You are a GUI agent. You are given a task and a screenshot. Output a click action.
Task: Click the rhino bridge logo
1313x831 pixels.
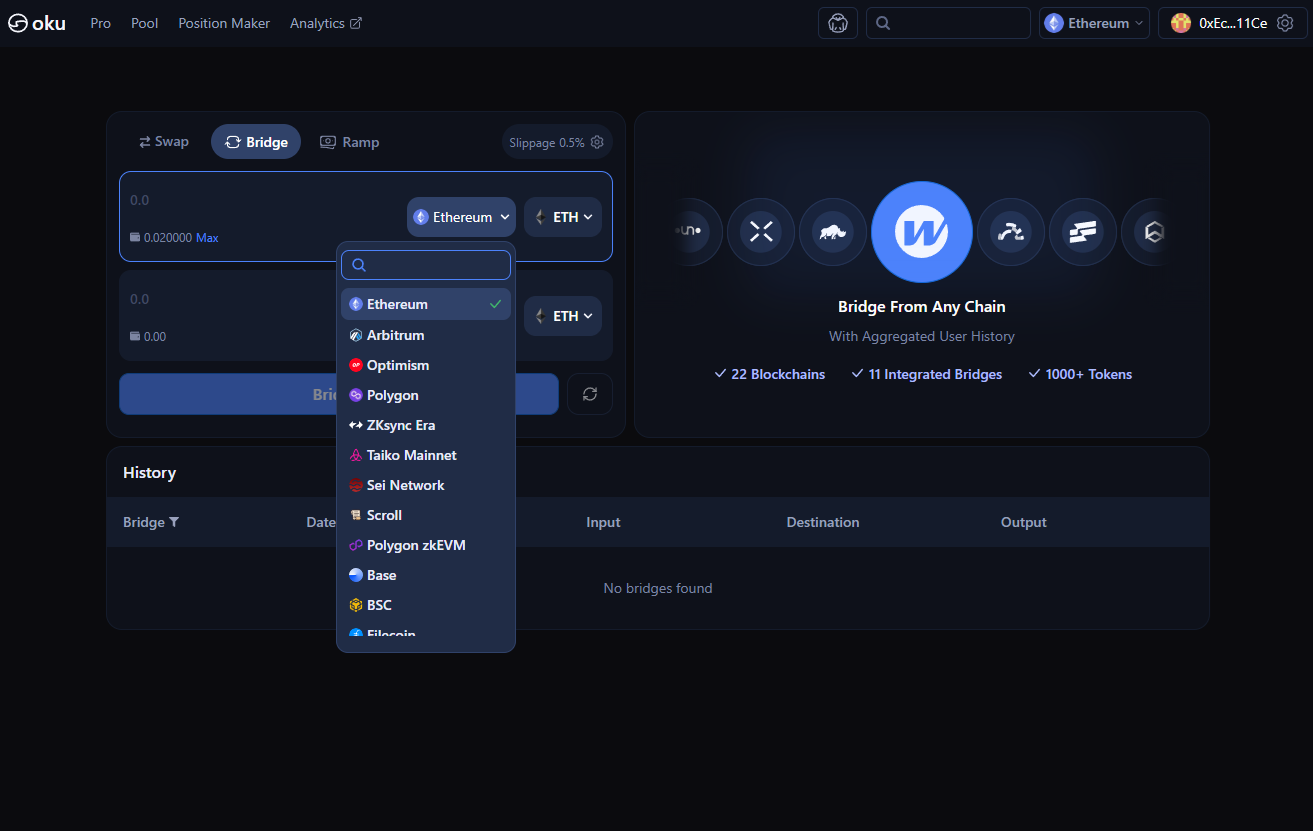point(833,232)
